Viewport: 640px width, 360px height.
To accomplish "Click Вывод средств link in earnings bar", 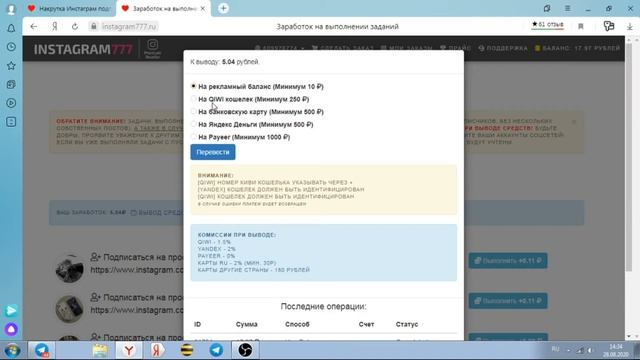I will click(x=157, y=213).
